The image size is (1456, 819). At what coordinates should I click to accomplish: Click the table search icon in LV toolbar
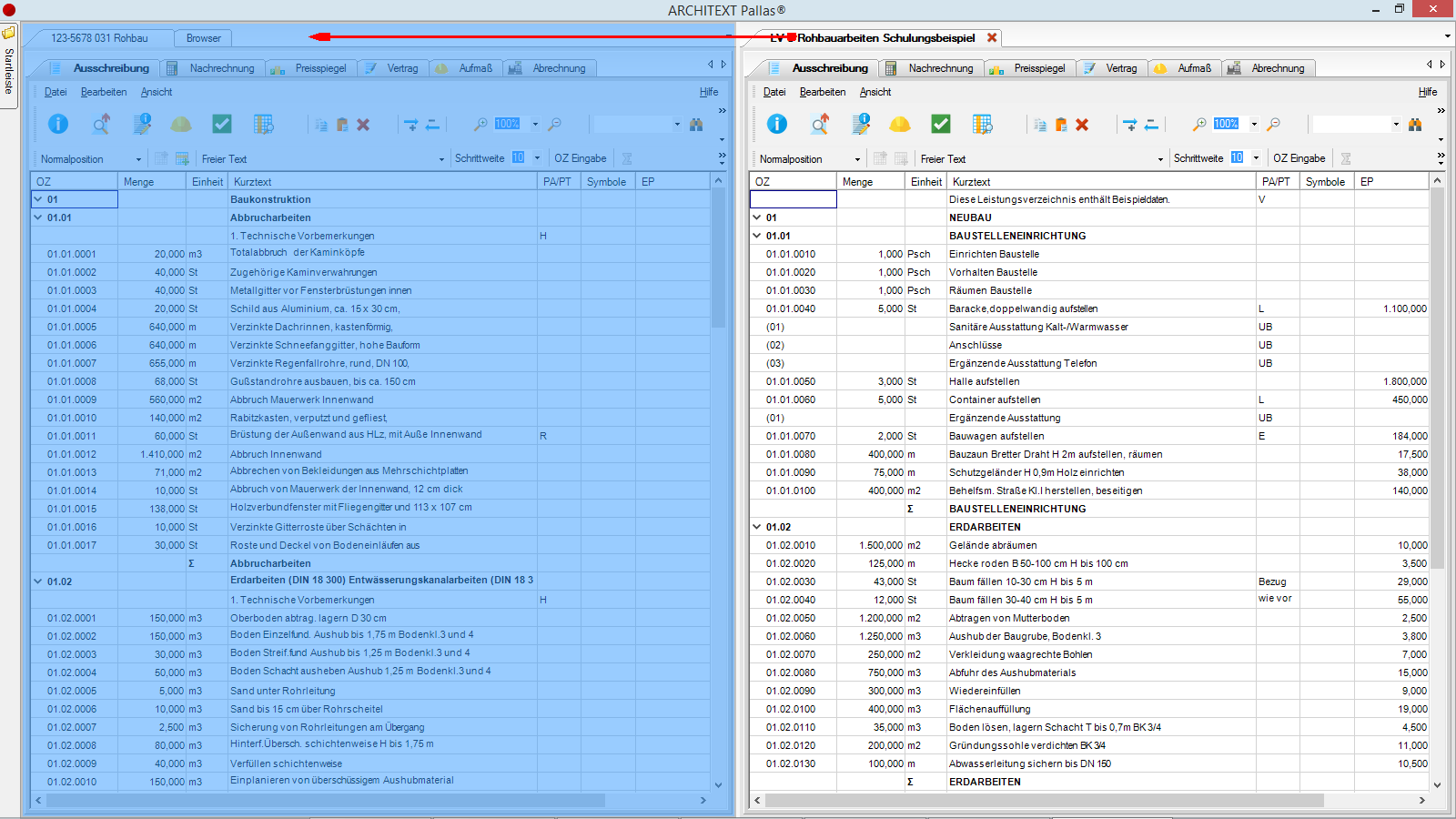[982, 124]
